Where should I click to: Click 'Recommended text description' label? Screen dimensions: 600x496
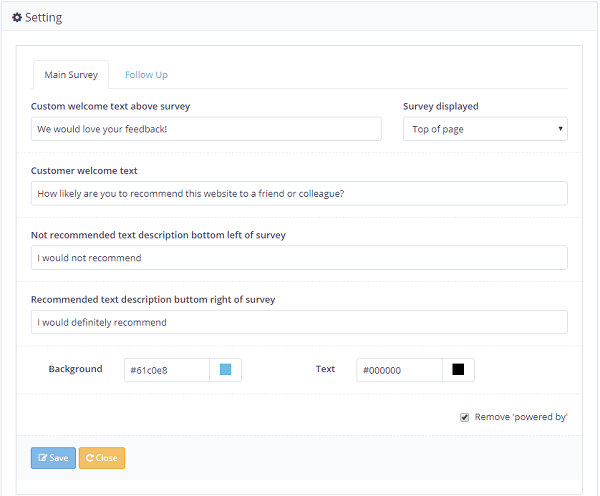[153, 299]
